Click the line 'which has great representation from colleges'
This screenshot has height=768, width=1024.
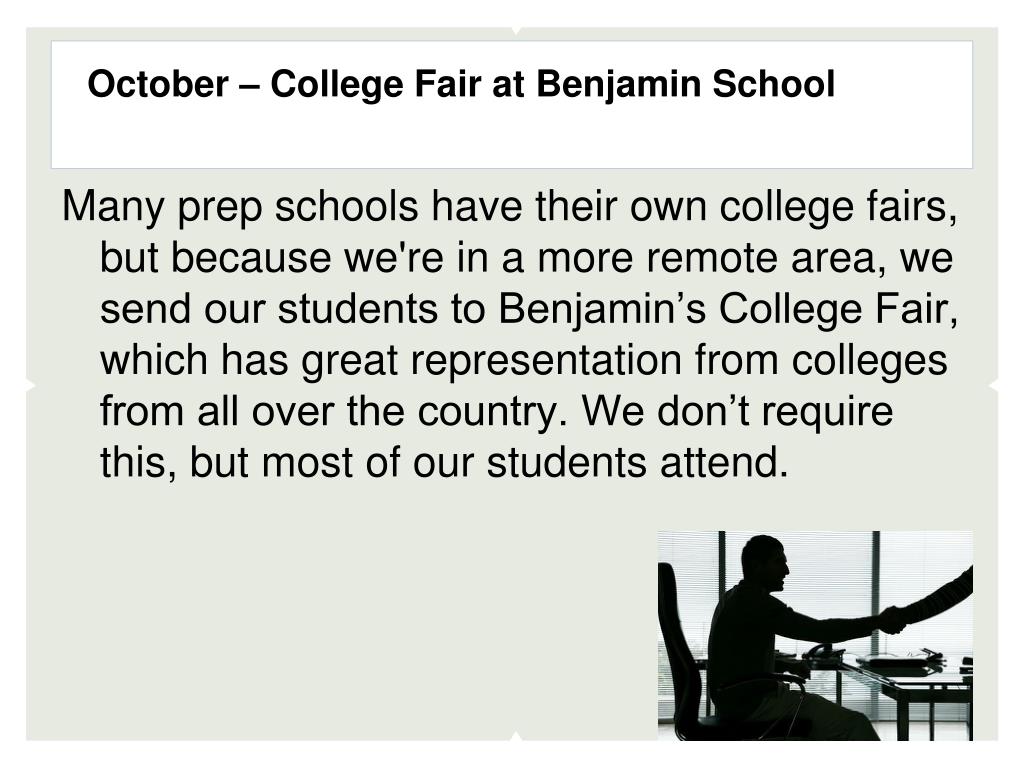[523, 360]
